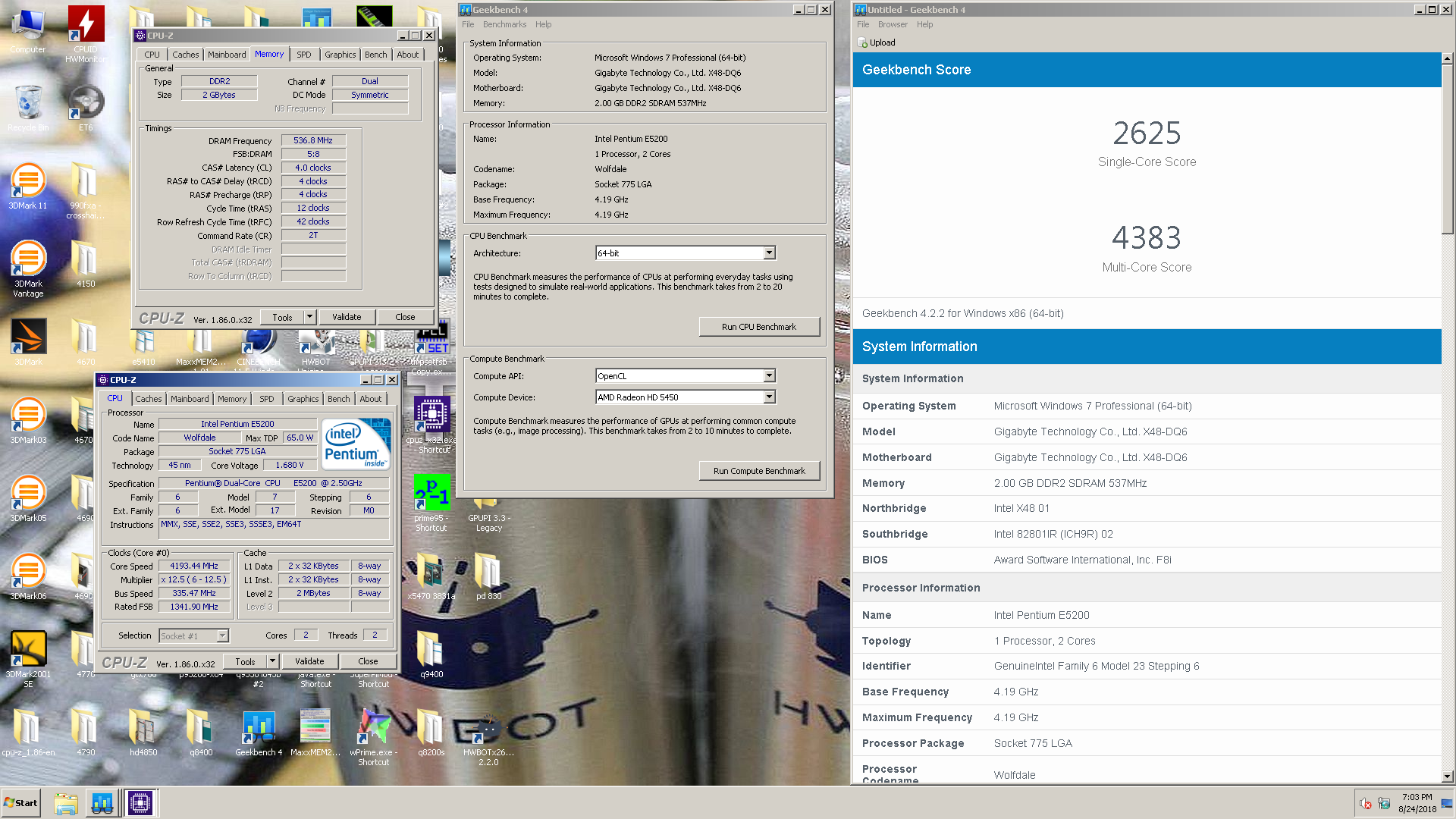Screen dimensions: 1456x819
Task: Open the q9400 folder icon
Action: [431, 654]
